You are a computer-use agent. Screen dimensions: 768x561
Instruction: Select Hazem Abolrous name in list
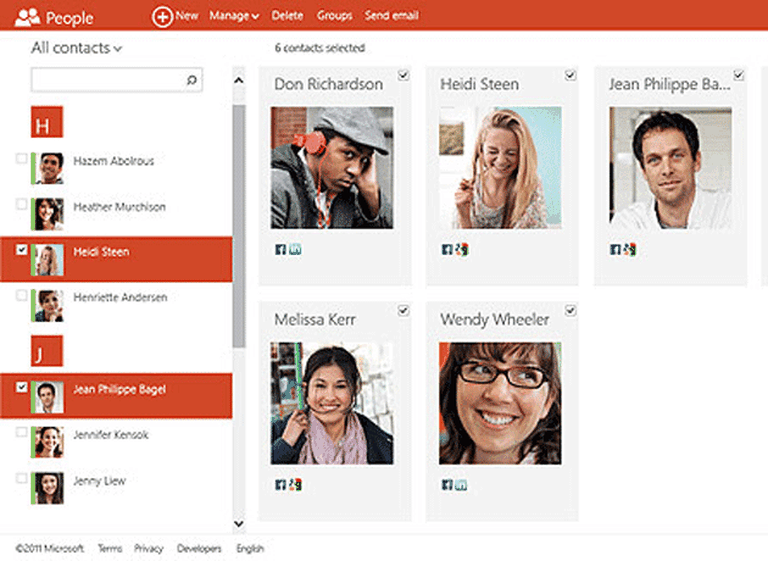114,161
